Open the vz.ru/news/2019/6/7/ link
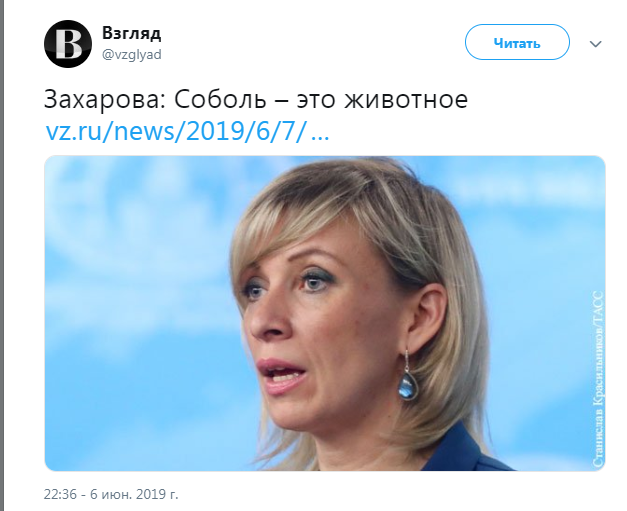Viewport: 627px width, 511px height. [176, 130]
